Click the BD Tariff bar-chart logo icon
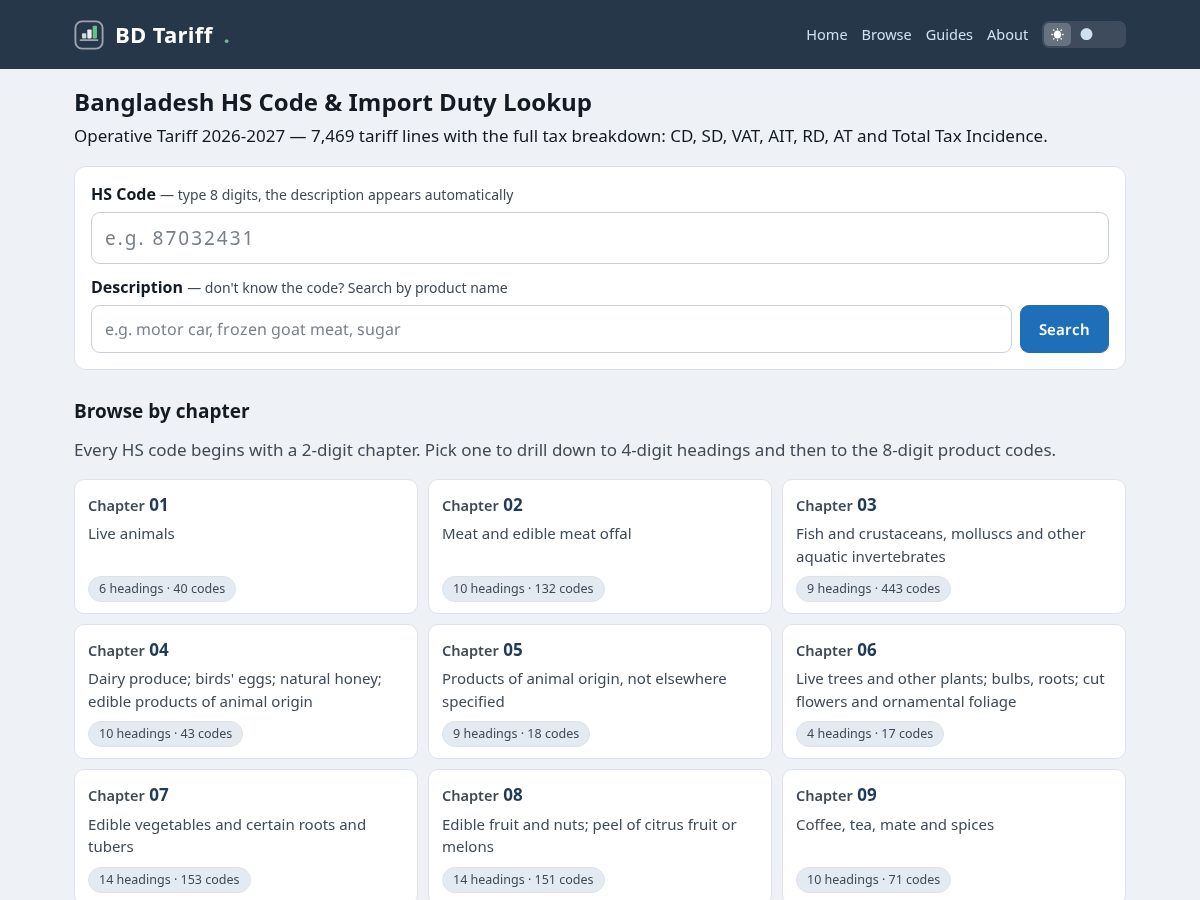Screen dimensions: 1200x900 [x=89, y=35]
